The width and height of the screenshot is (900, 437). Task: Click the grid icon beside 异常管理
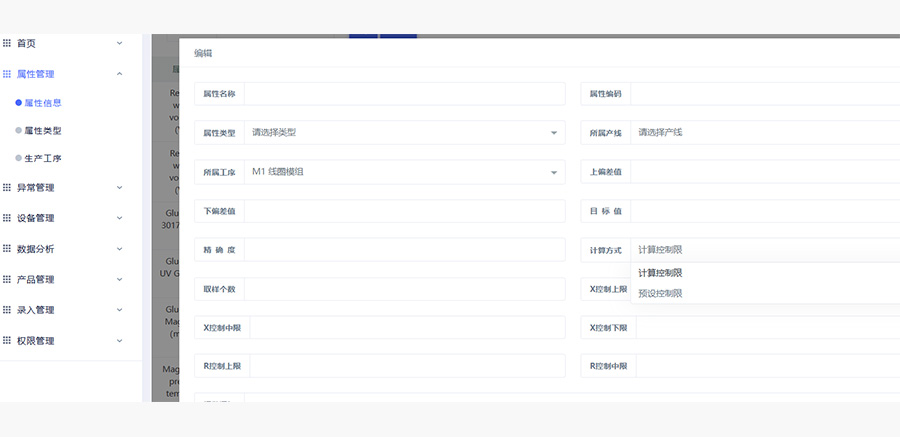click(x=7, y=187)
